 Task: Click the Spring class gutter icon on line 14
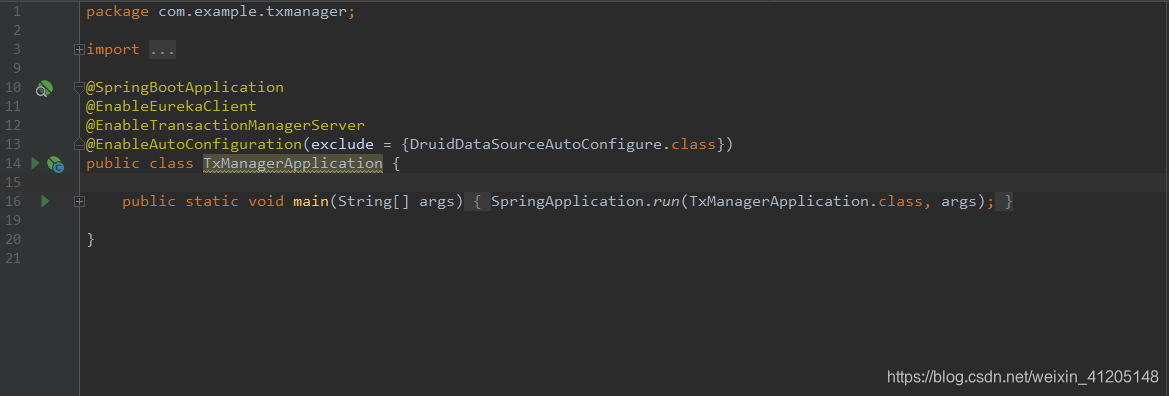coord(55,164)
